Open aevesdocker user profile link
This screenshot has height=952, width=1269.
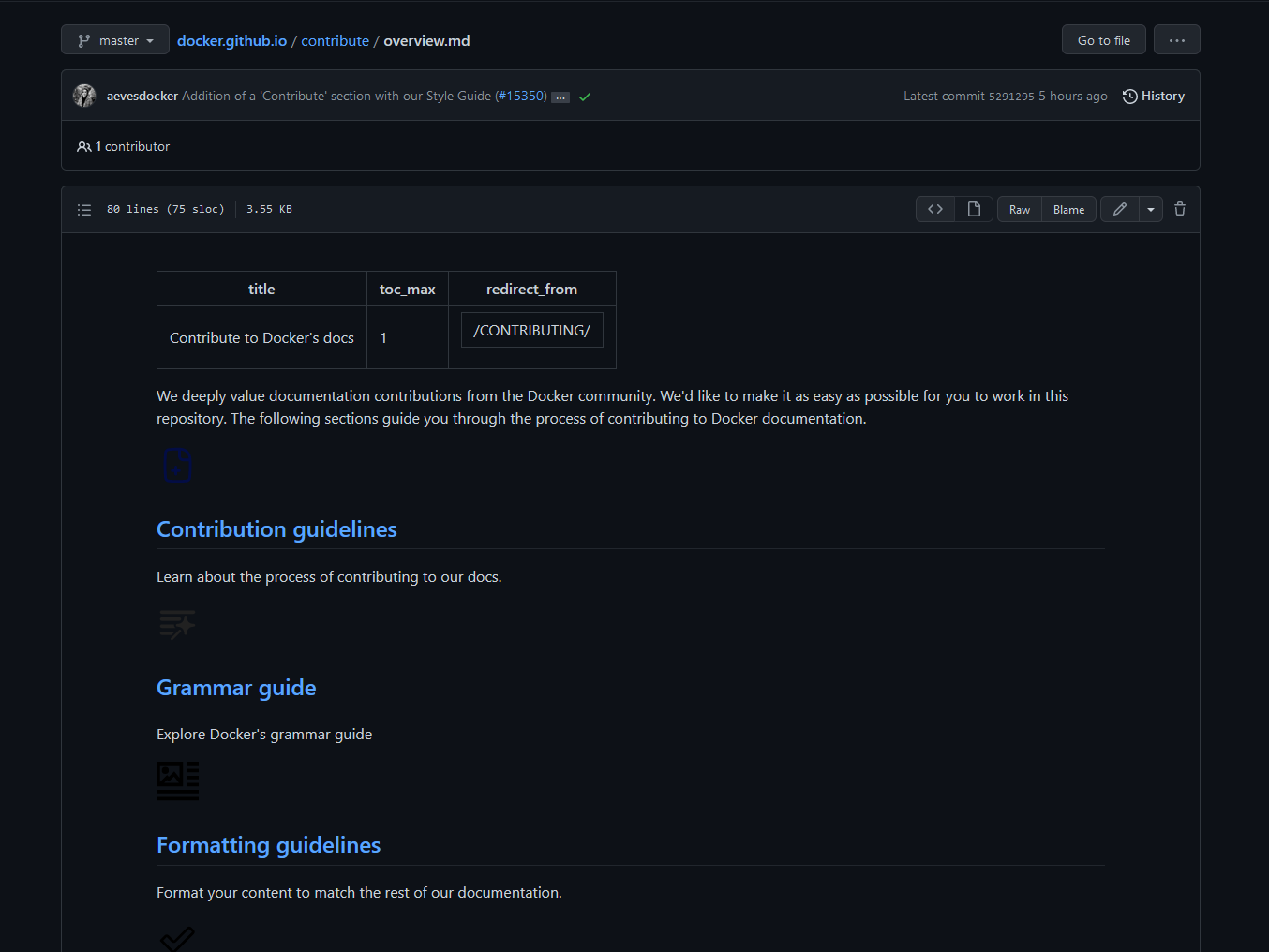pyautogui.click(x=142, y=96)
